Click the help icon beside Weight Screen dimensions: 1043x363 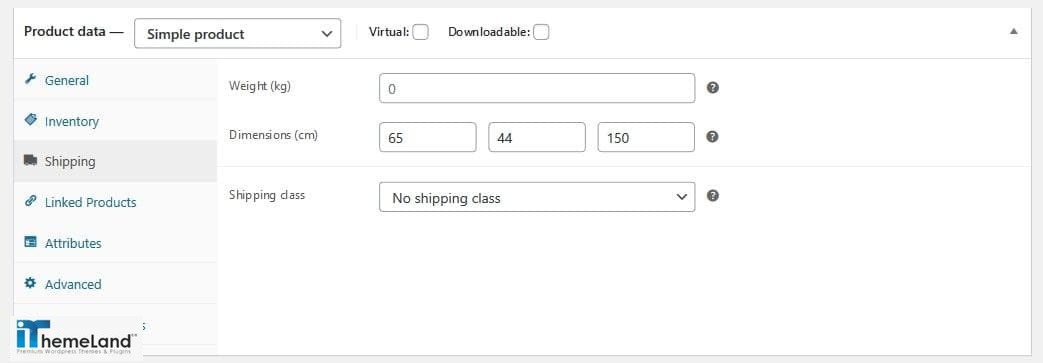point(712,87)
